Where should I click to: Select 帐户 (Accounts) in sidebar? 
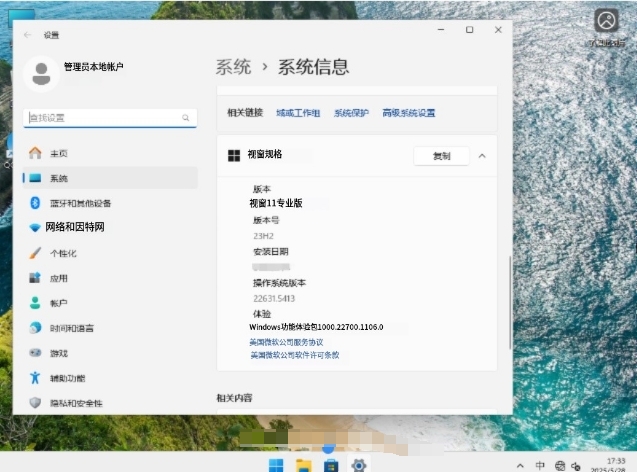click(x=59, y=303)
